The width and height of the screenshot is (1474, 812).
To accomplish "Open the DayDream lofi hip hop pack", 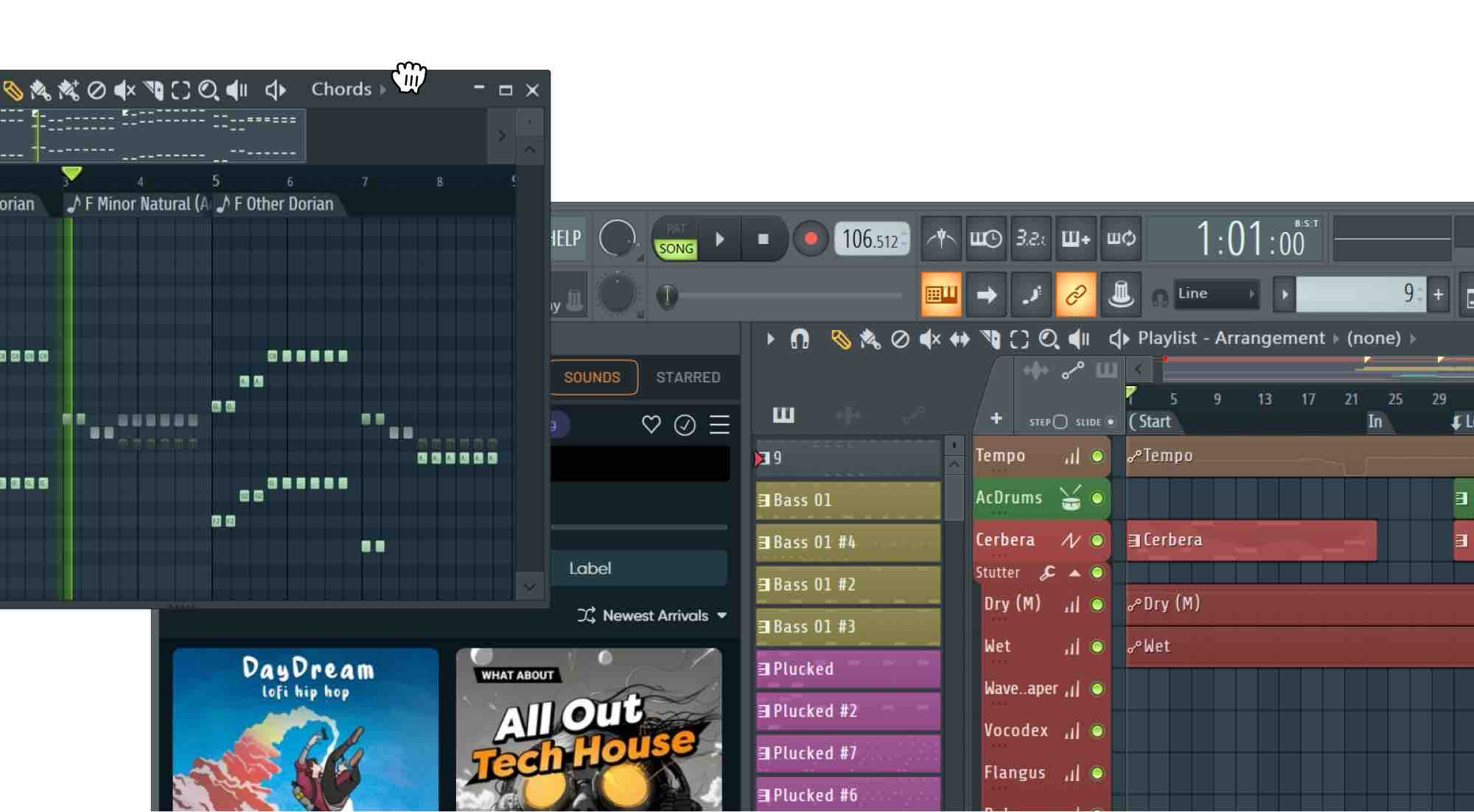I will (x=305, y=729).
